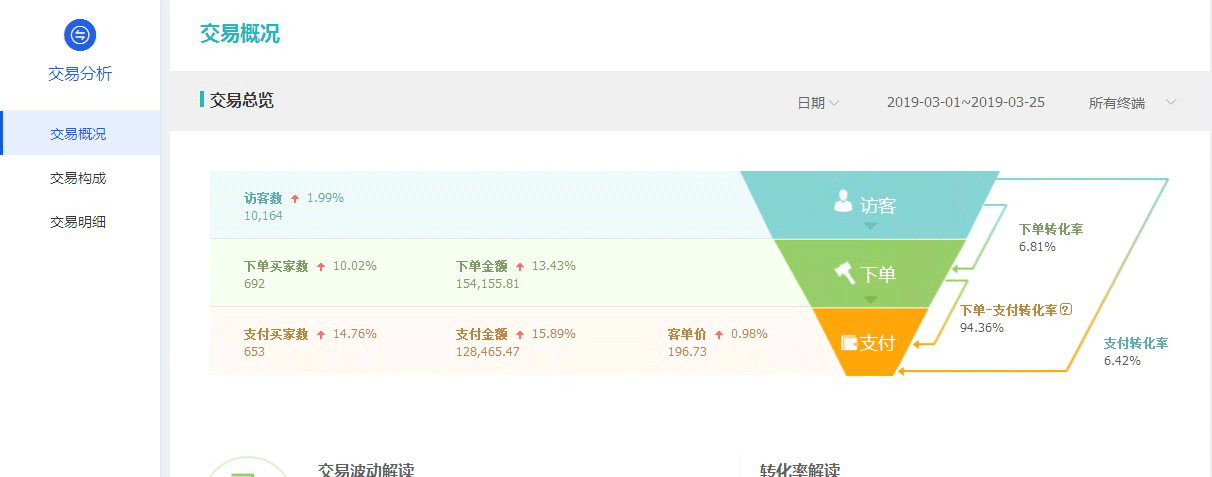Click the visitor person icon in funnel
The width and height of the screenshot is (1212, 477).
843,203
